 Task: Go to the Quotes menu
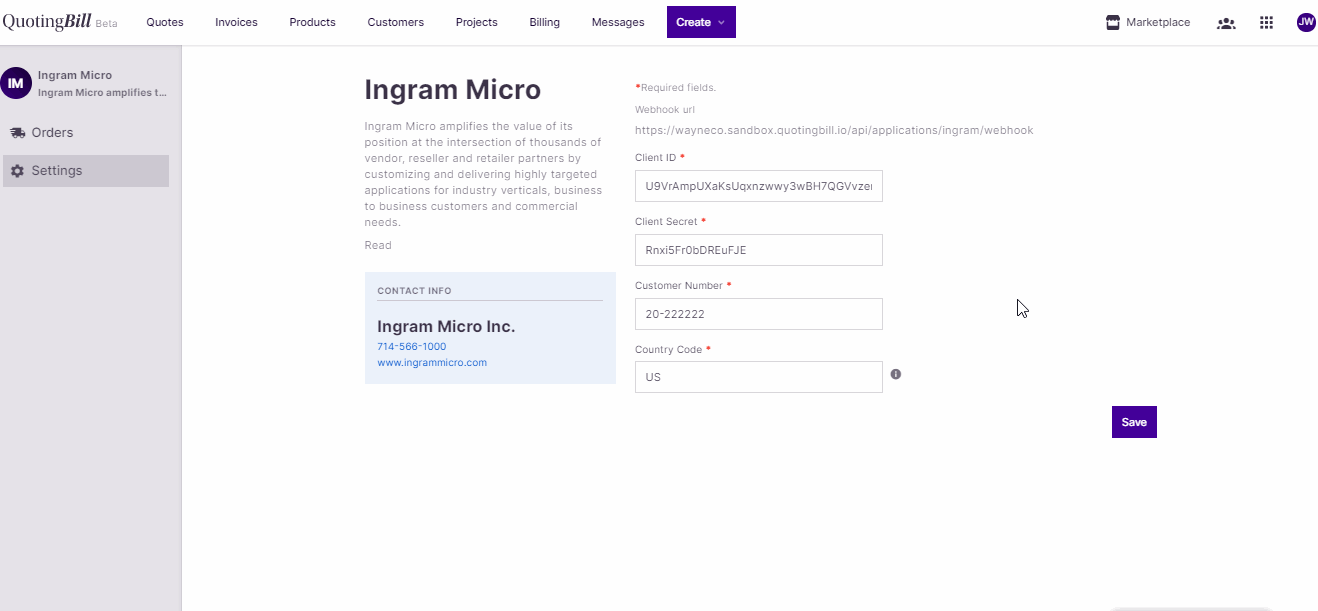tap(165, 22)
